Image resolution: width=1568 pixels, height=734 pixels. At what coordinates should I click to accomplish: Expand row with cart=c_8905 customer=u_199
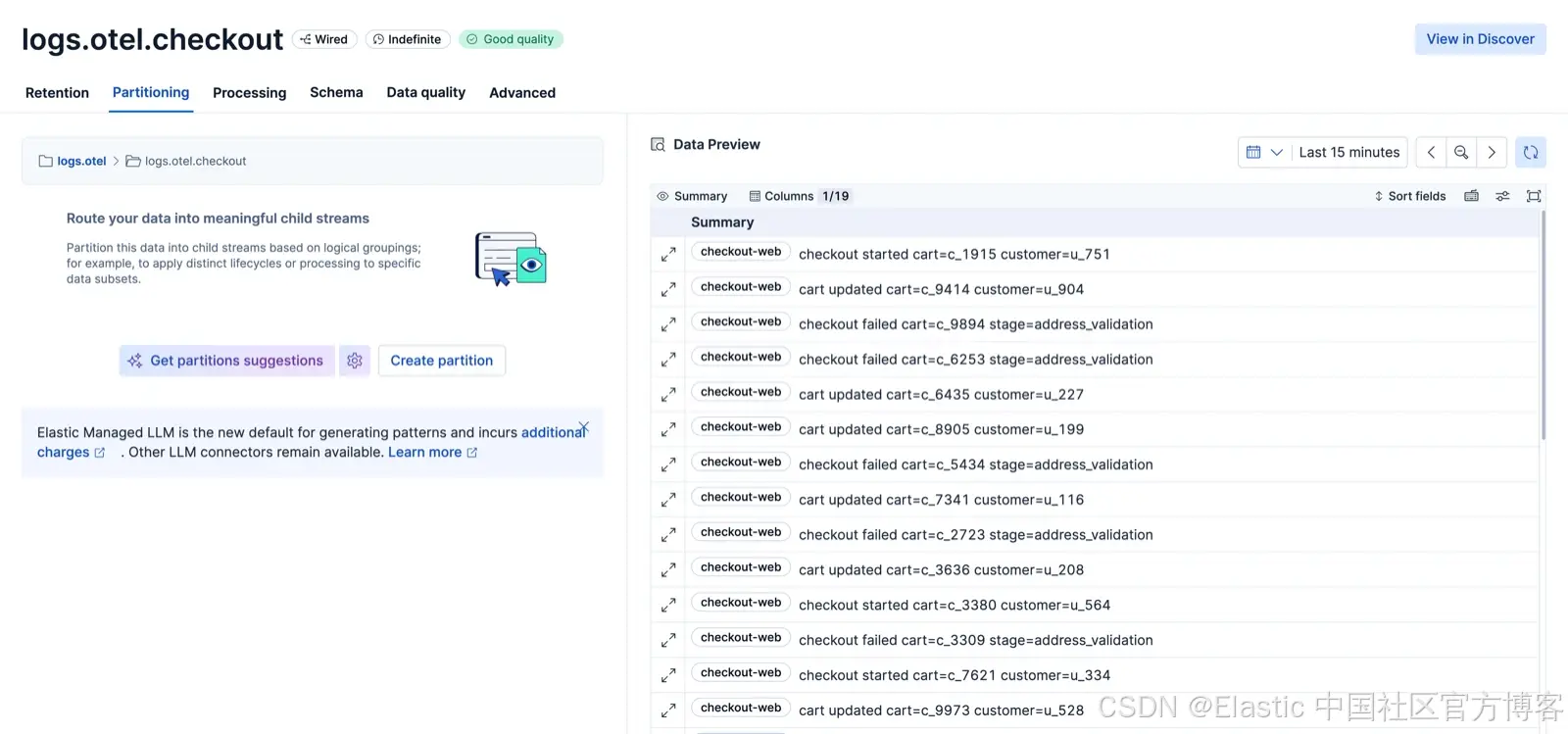point(668,430)
